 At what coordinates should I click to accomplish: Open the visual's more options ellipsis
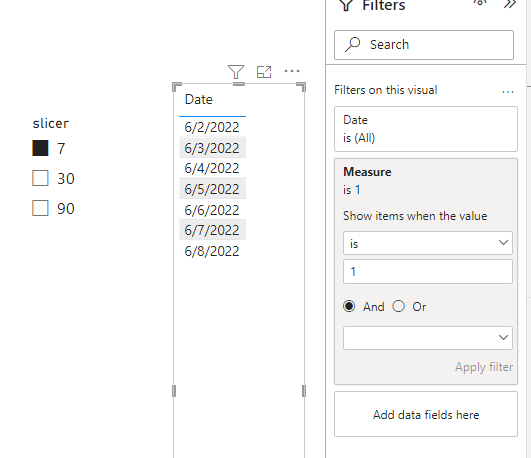coord(292,71)
